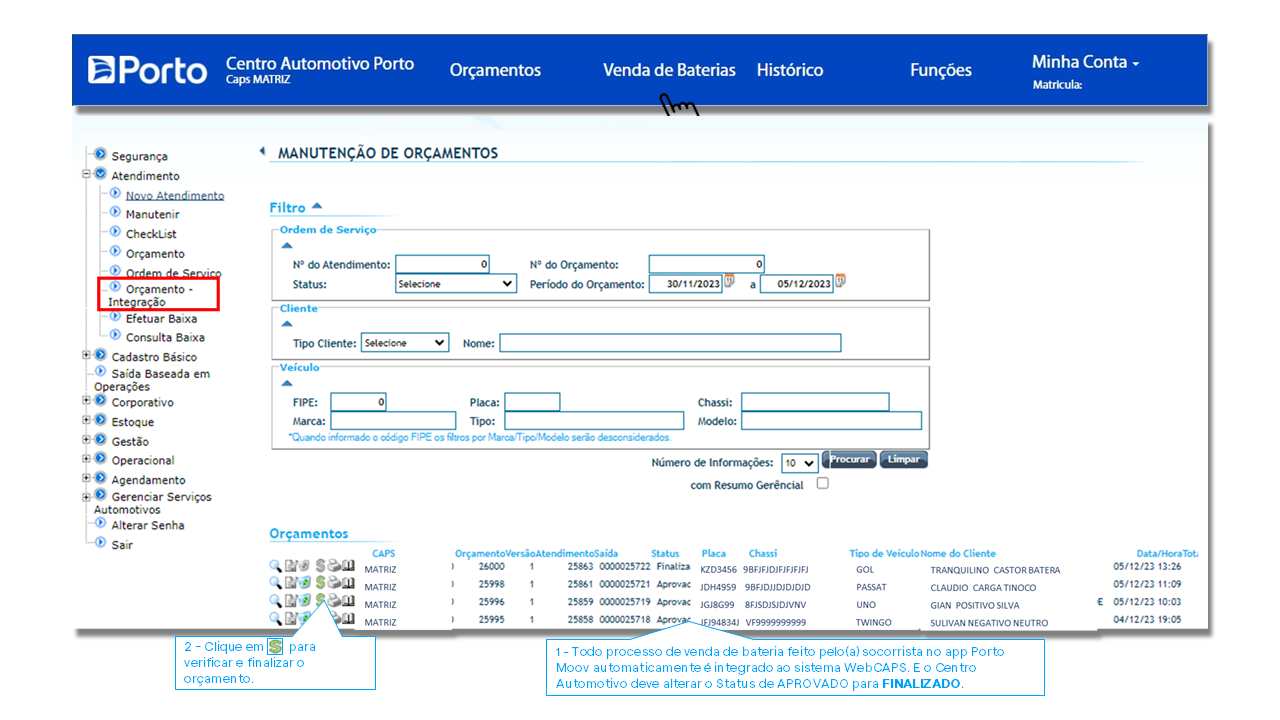Click plate cell KZD3456
Image resolution: width=1280 pixels, height=720 pixels.
[718, 569]
